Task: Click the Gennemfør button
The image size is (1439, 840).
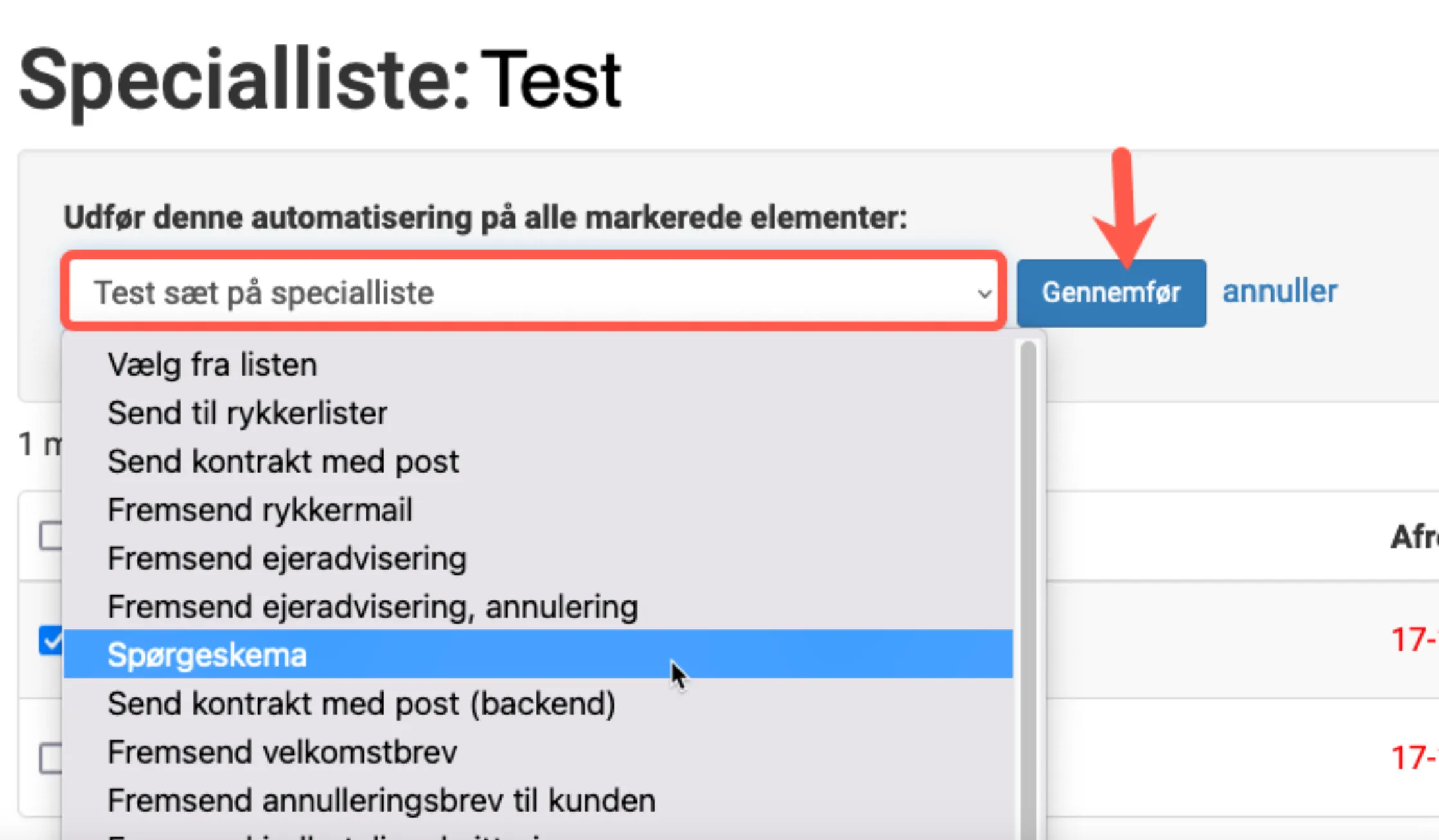Action: click(x=1111, y=292)
